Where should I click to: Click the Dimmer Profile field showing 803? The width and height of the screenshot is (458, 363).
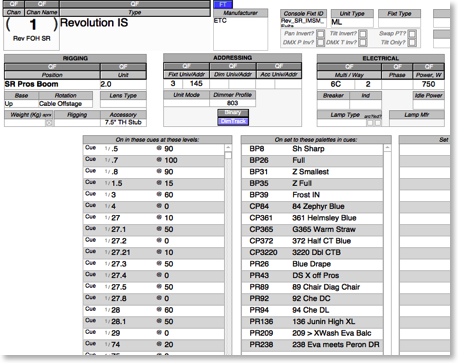coord(232,103)
